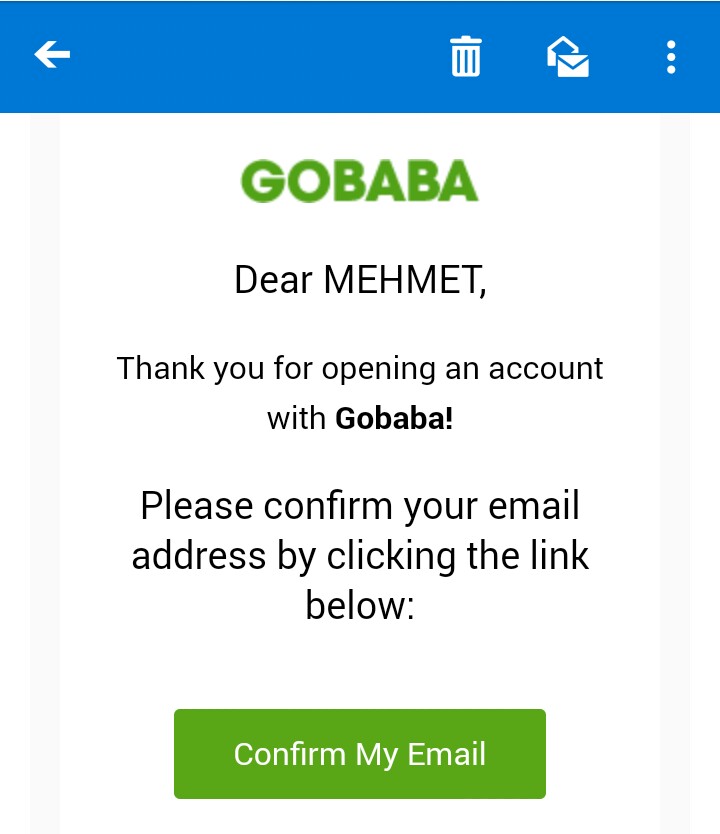720x834 pixels.
Task: Click the word "below:" above the button
Action: pyautogui.click(x=359, y=604)
